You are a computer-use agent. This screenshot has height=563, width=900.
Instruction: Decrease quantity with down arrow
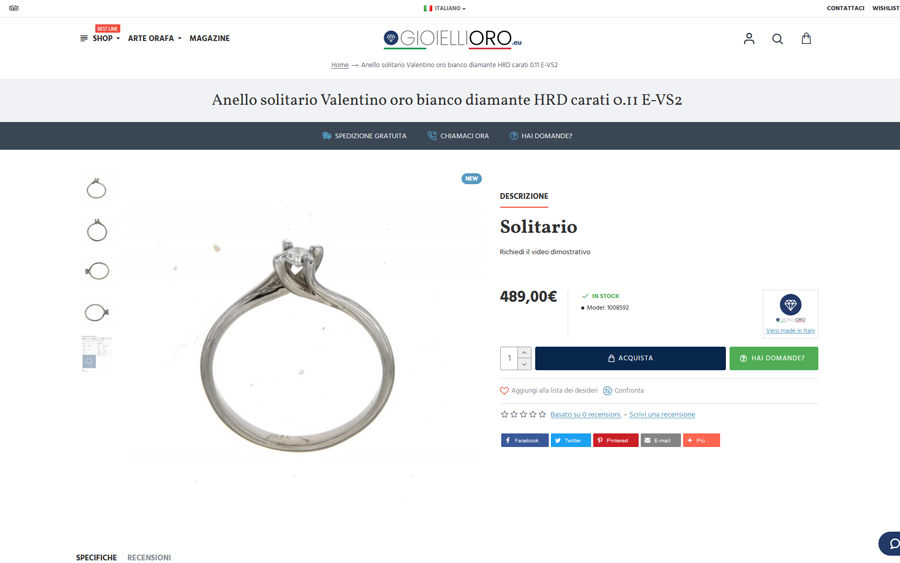pos(524,364)
